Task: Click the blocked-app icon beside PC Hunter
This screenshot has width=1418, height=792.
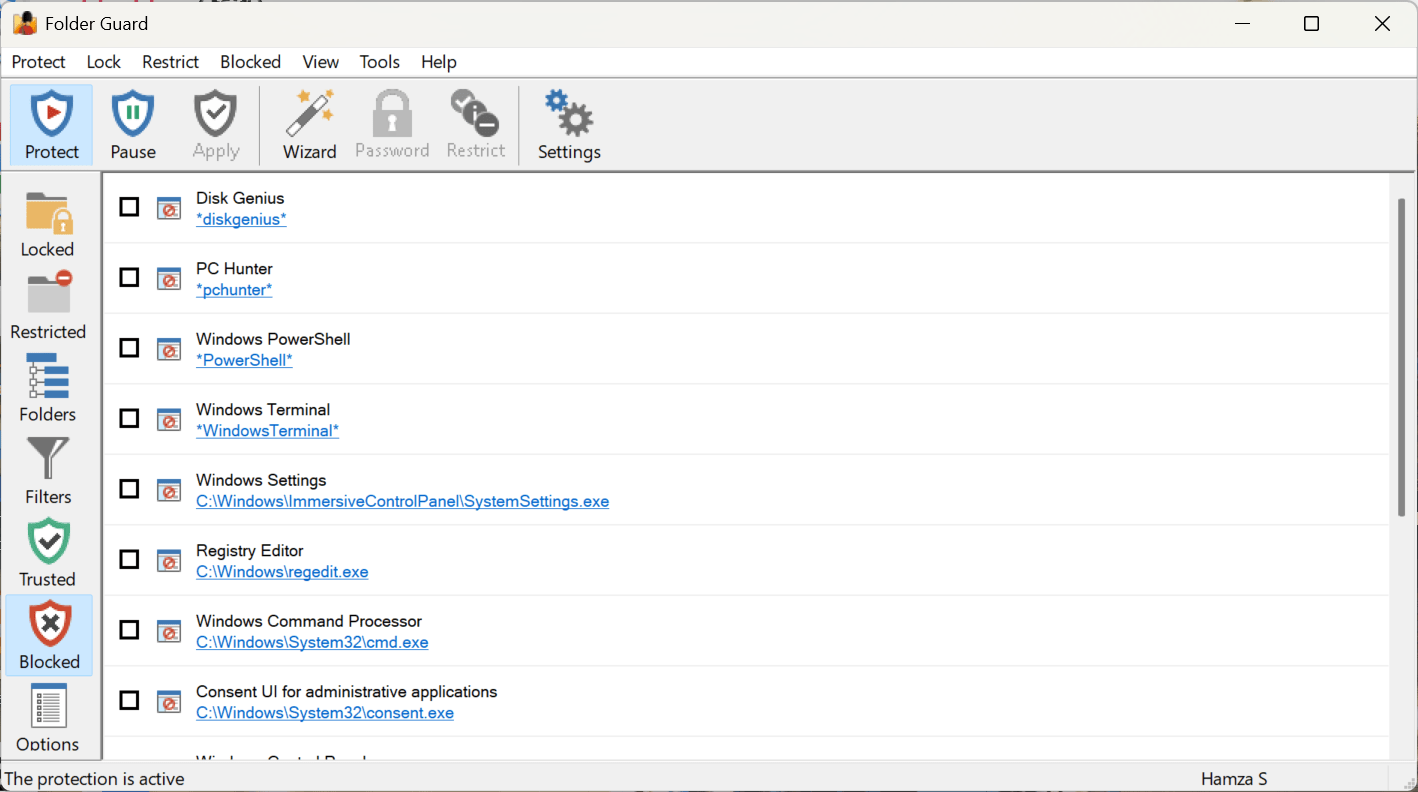Action: tap(169, 278)
